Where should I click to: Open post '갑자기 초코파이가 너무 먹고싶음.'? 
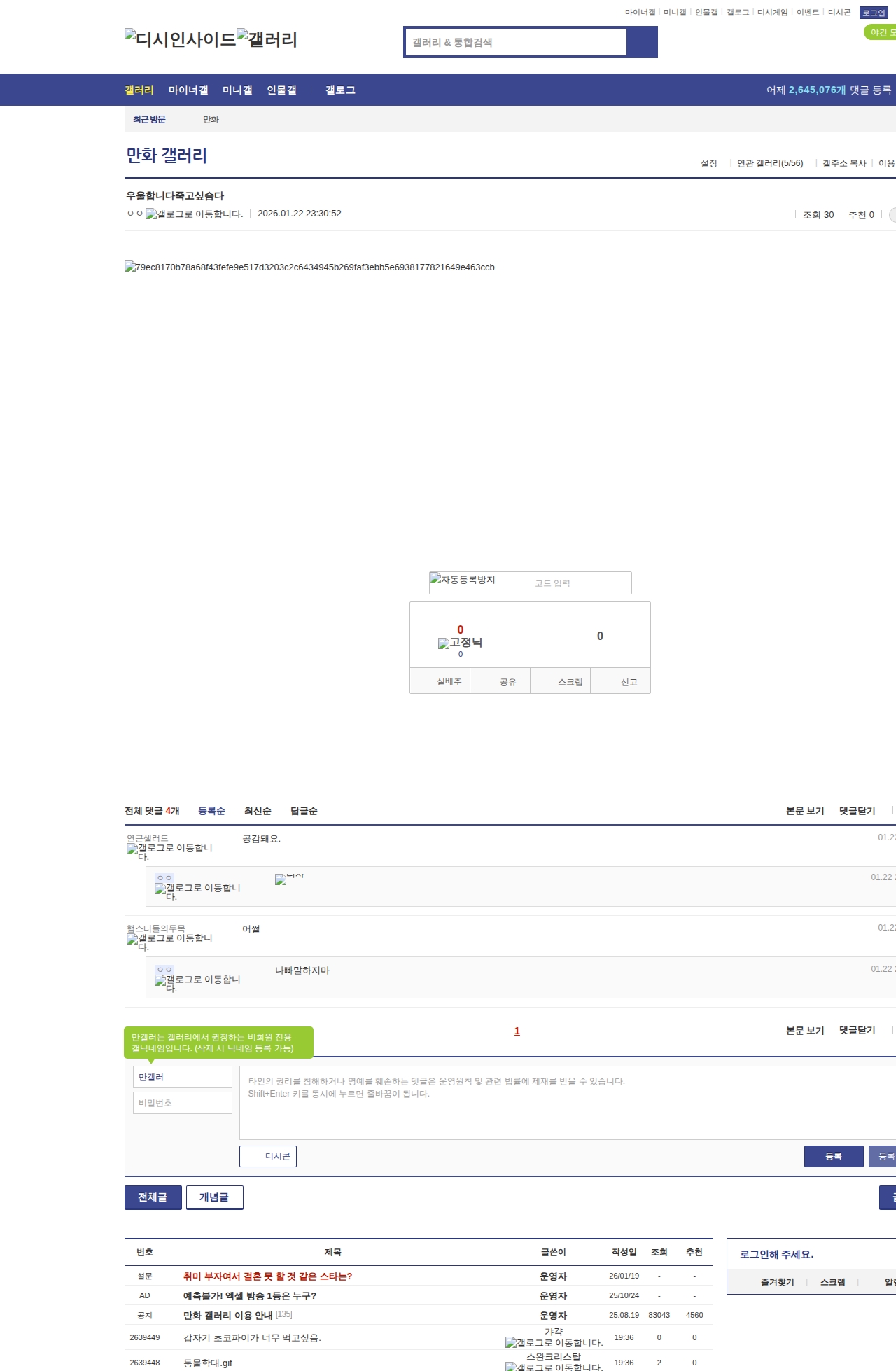tap(252, 1337)
